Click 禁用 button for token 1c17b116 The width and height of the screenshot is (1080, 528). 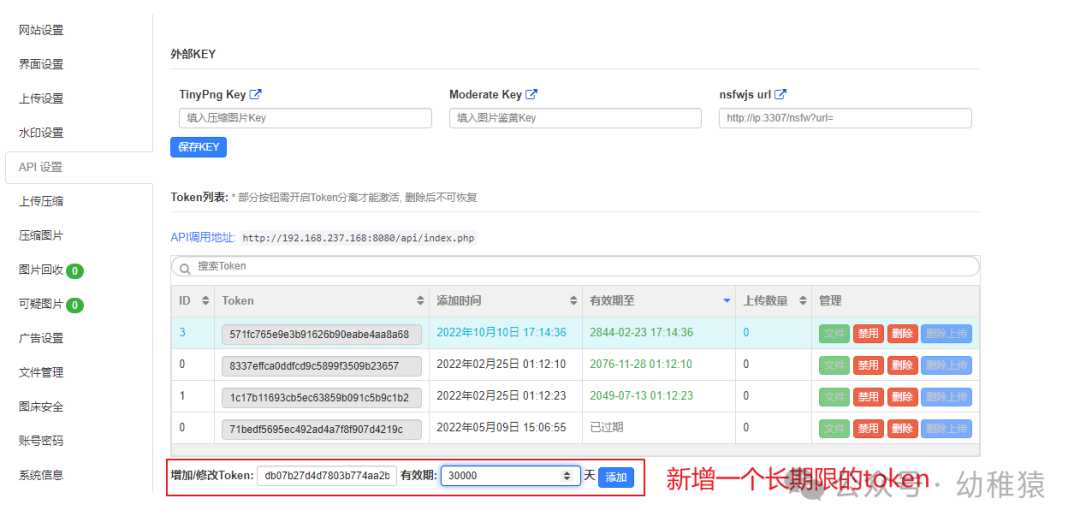coord(869,397)
